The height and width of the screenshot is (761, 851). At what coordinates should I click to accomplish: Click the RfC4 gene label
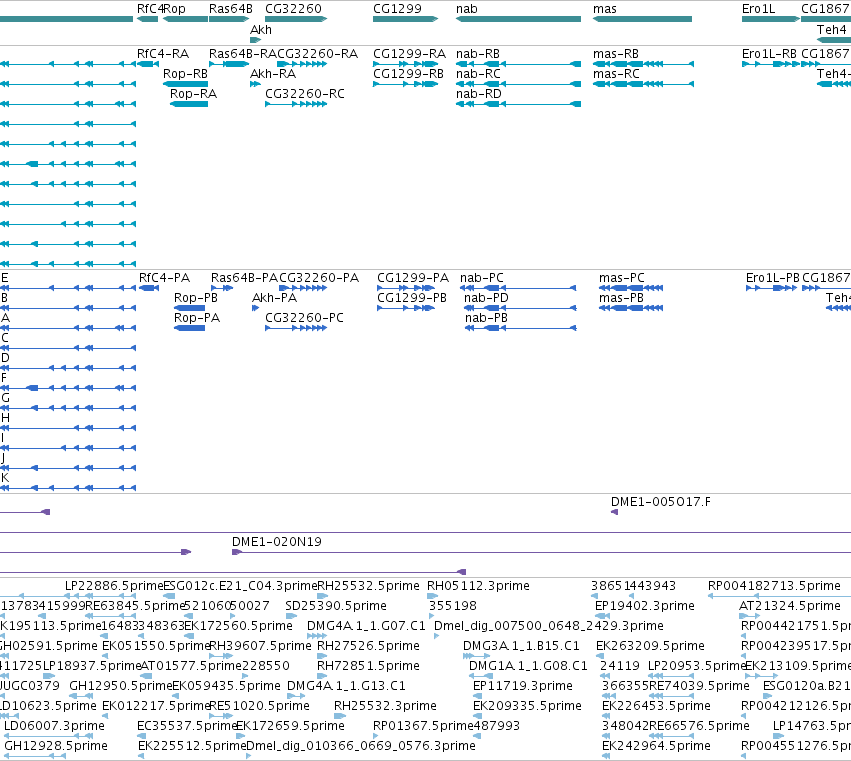coord(150,9)
